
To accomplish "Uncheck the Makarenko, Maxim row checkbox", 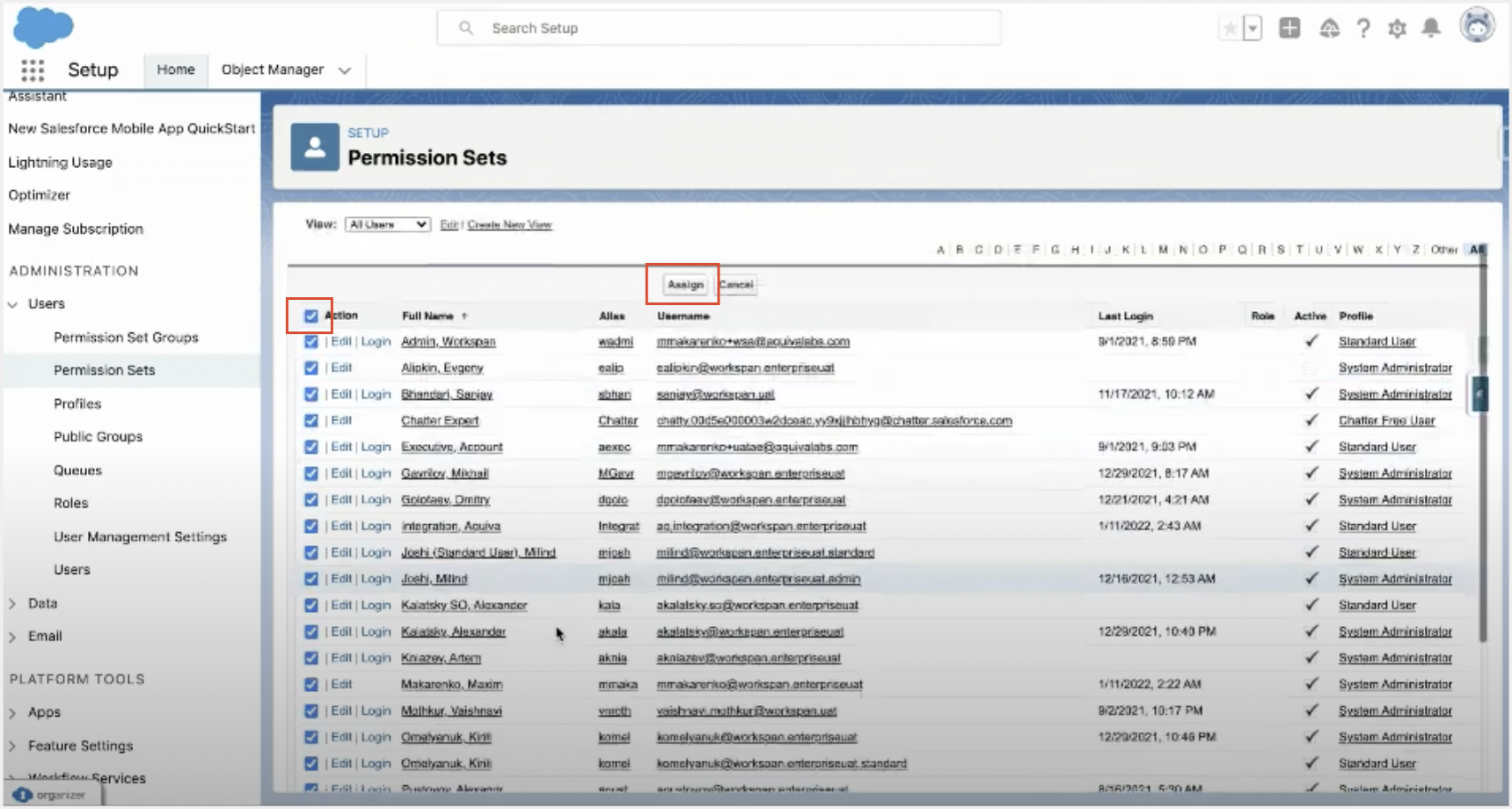I will [x=311, y=684].
